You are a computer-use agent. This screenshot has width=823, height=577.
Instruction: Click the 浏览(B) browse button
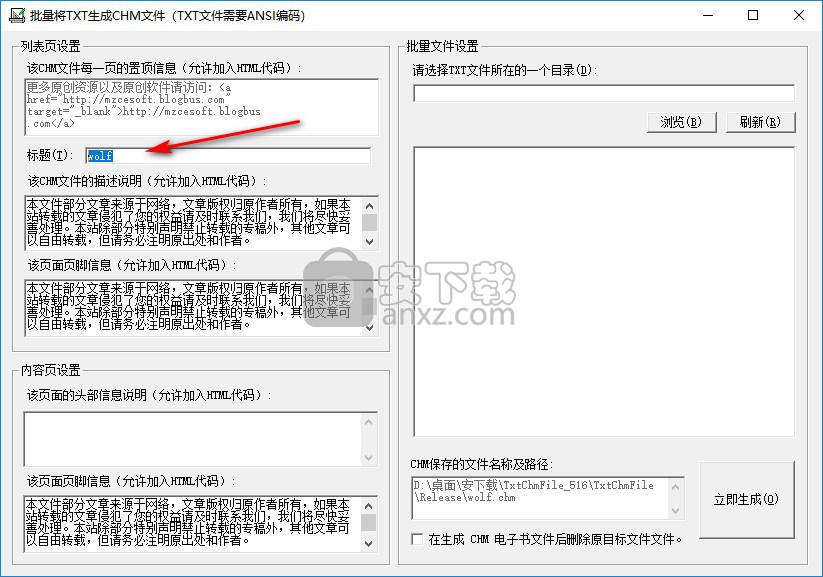click(x=681, y=122)
